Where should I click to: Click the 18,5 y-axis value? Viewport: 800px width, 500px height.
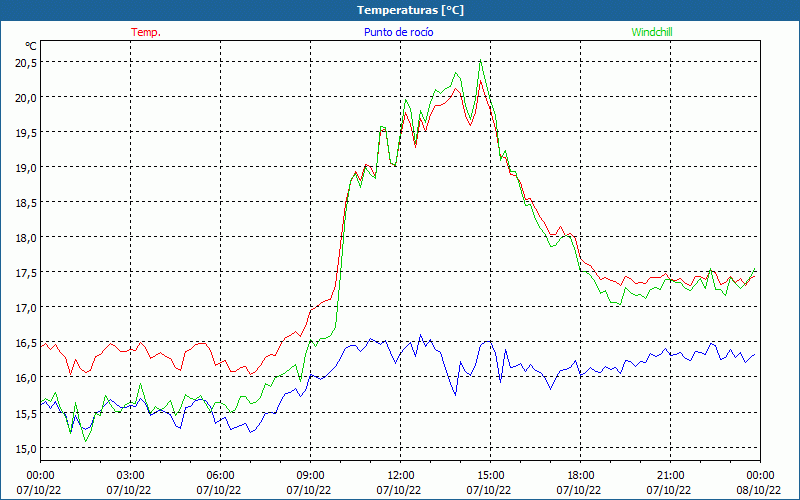point(24,203)
